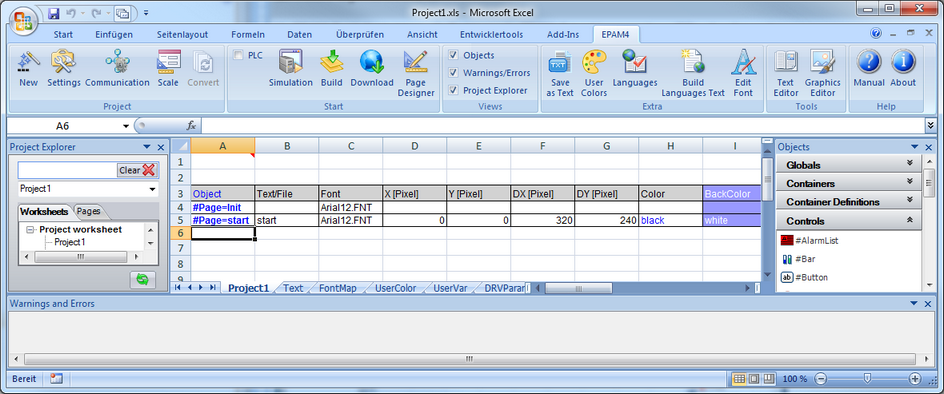This screenshot has height=394, width=944.
Task: Start the Simulation tool
Action: pos(290,62)
